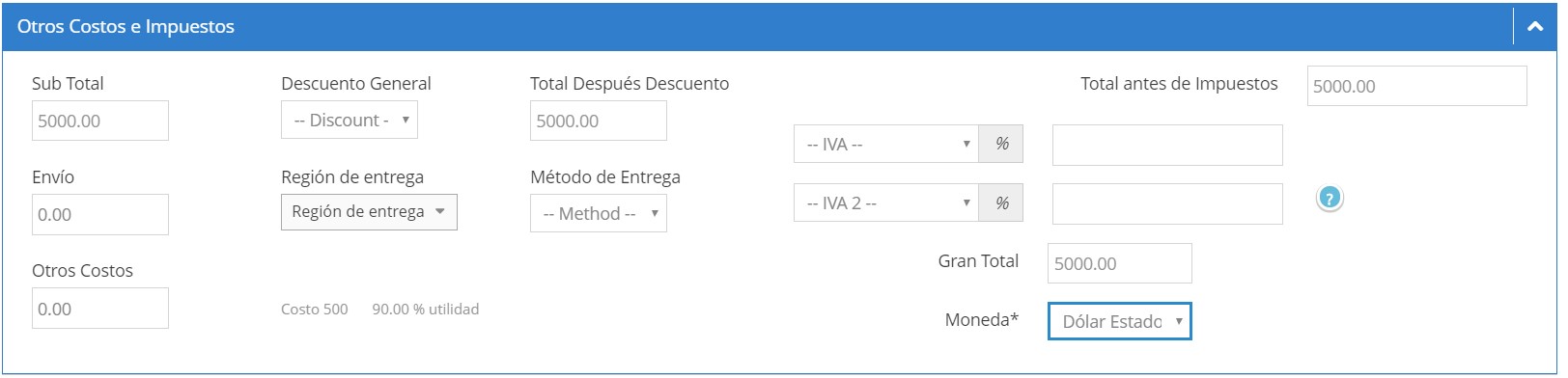Image resolution: width=1568 pixels, height=378 pixels.
Task: Click the IVA amount text box
Action: 1167,145
